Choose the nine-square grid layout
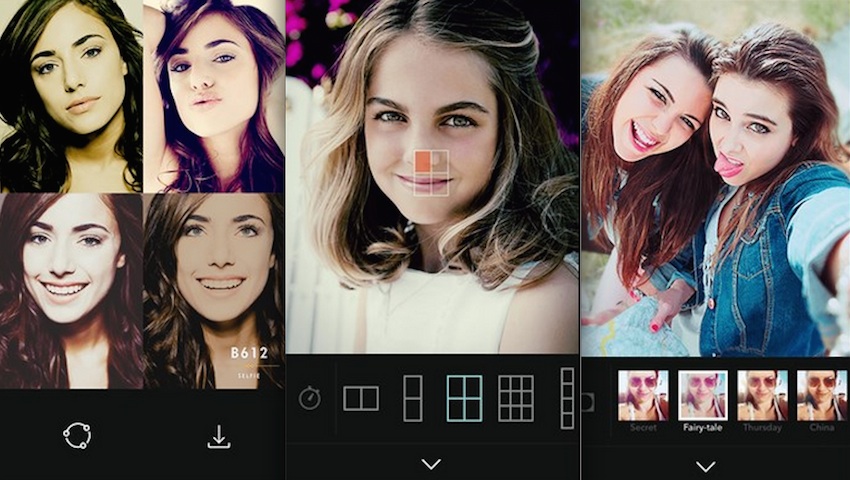The image size is (850, 480). (516, 398)
